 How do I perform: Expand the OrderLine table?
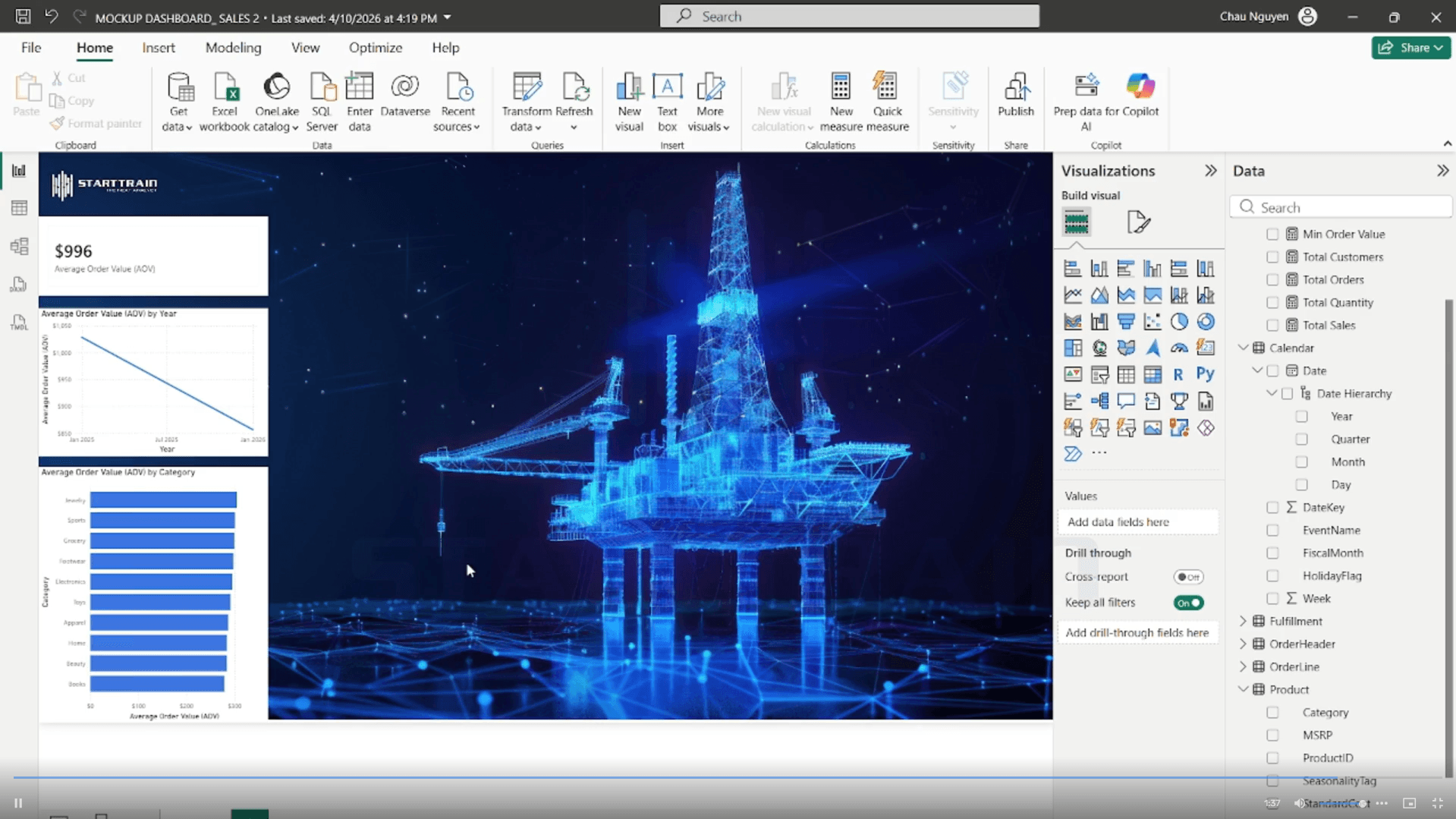[1243, 666]
